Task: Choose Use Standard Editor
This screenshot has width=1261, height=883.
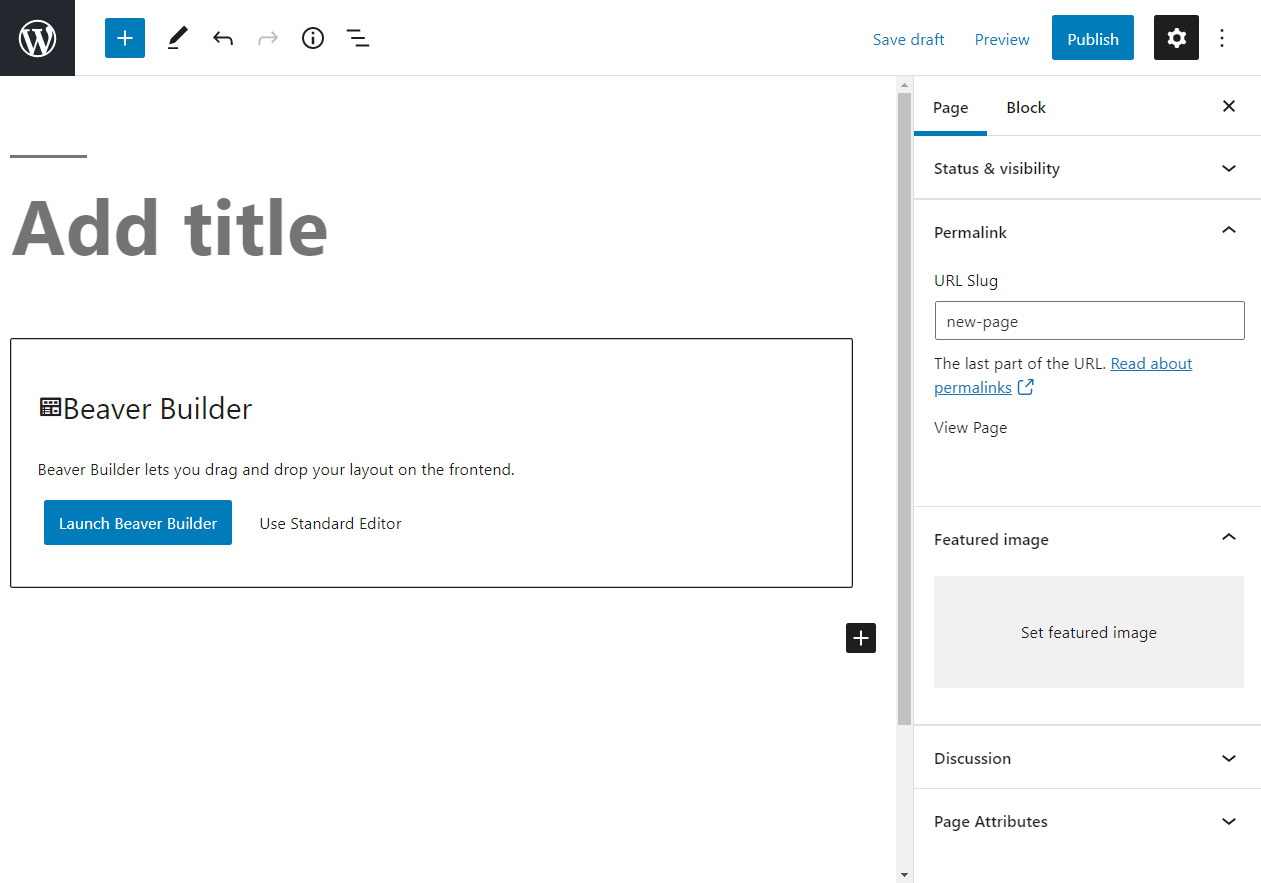Action: point(330,523)
